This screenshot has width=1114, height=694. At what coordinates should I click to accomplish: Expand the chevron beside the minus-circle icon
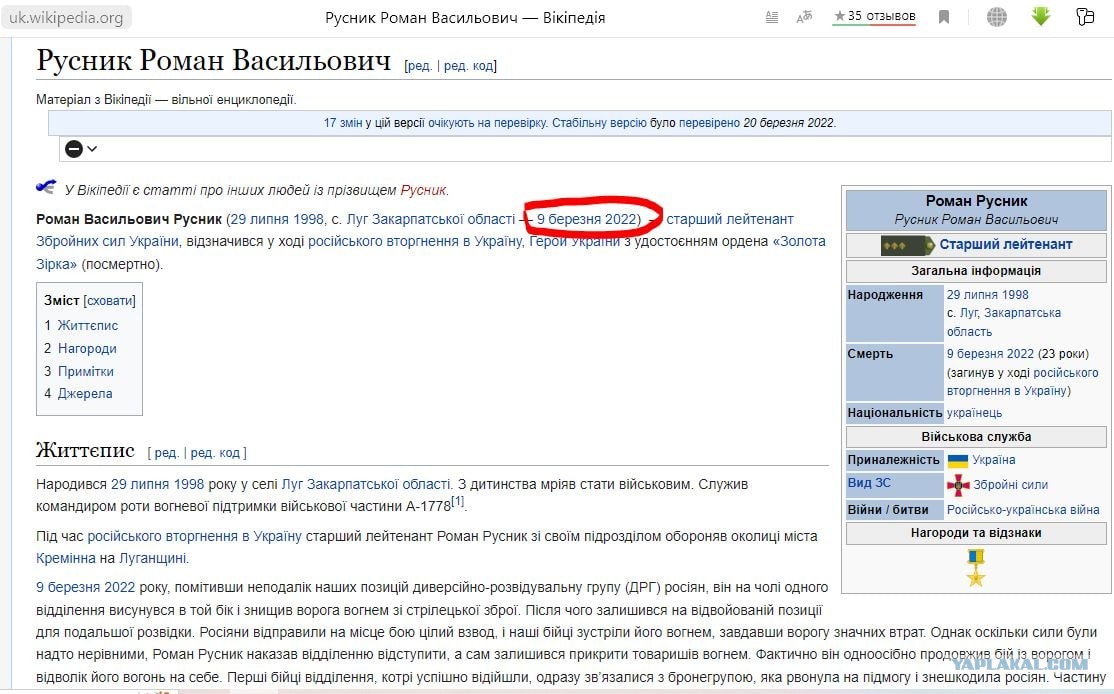click(93, 149)
